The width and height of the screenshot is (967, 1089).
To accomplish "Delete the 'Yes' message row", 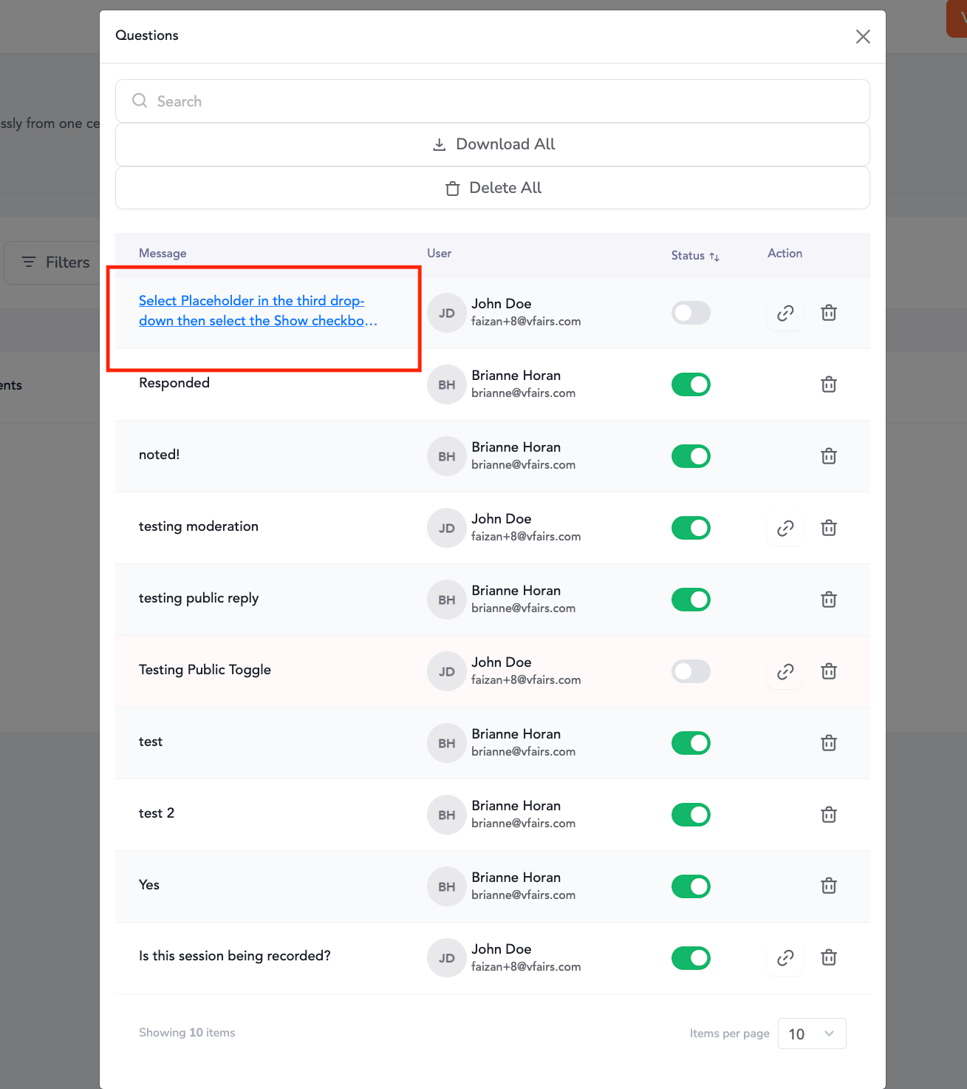I will pyautogui.click(x=829, y=886).
